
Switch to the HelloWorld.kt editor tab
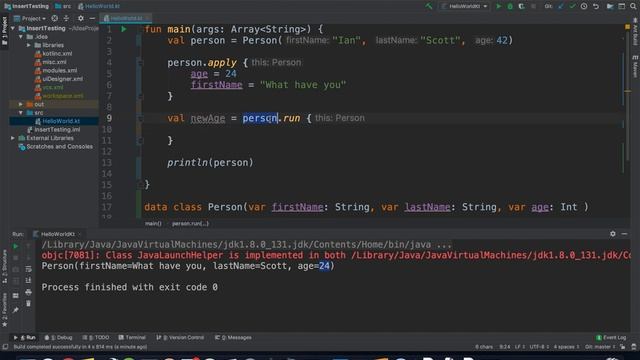[x=127, y=18]
